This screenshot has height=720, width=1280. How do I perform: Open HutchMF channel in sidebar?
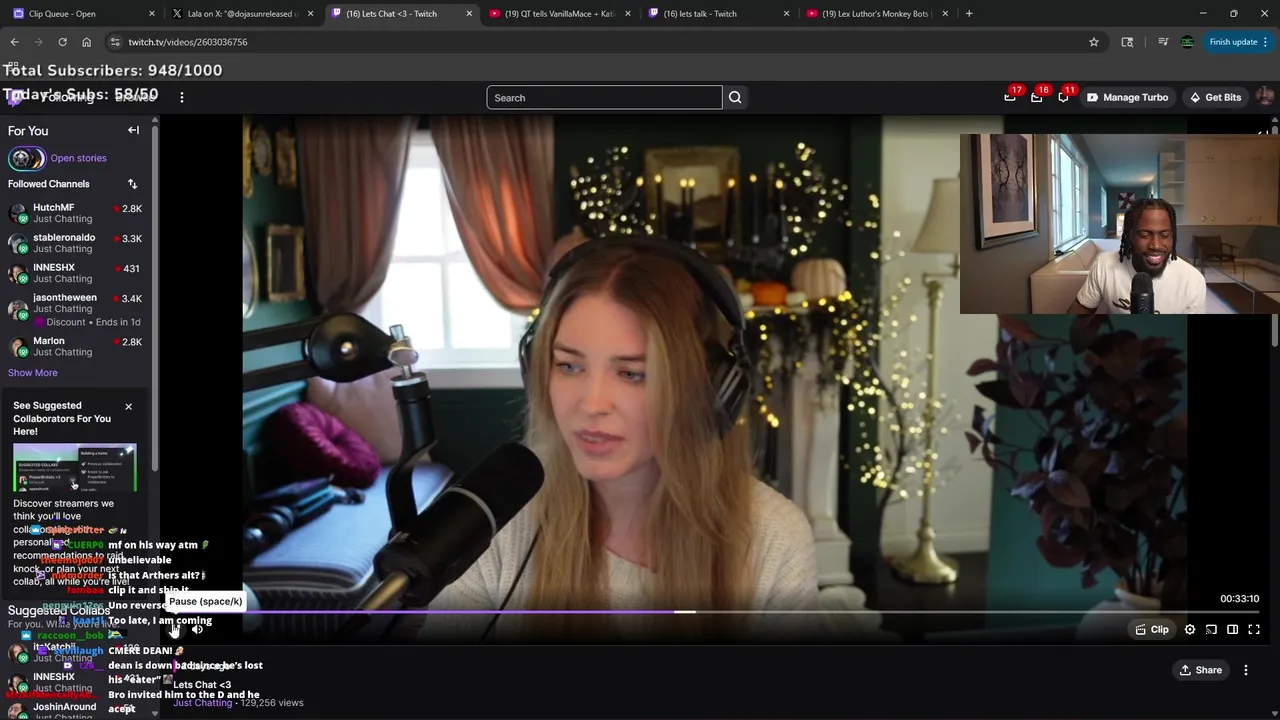click(76, 213)
